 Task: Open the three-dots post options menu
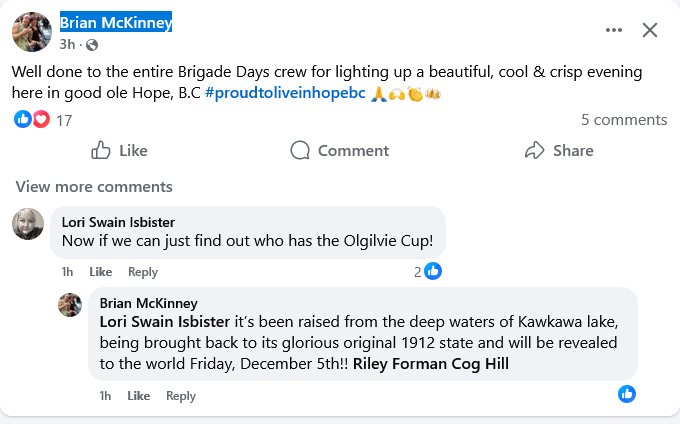[614, 30]
